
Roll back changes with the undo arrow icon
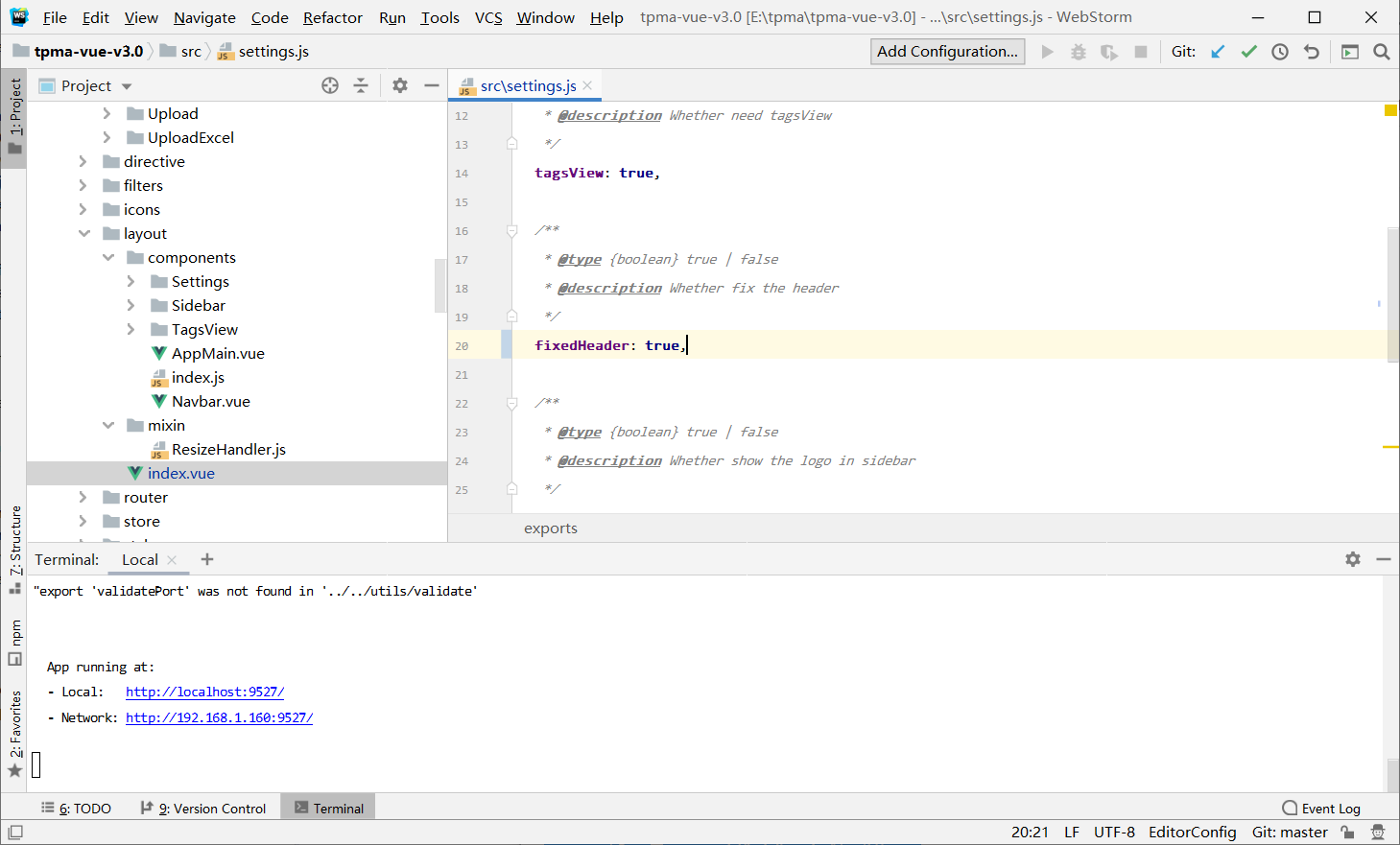coord(1311,51)
